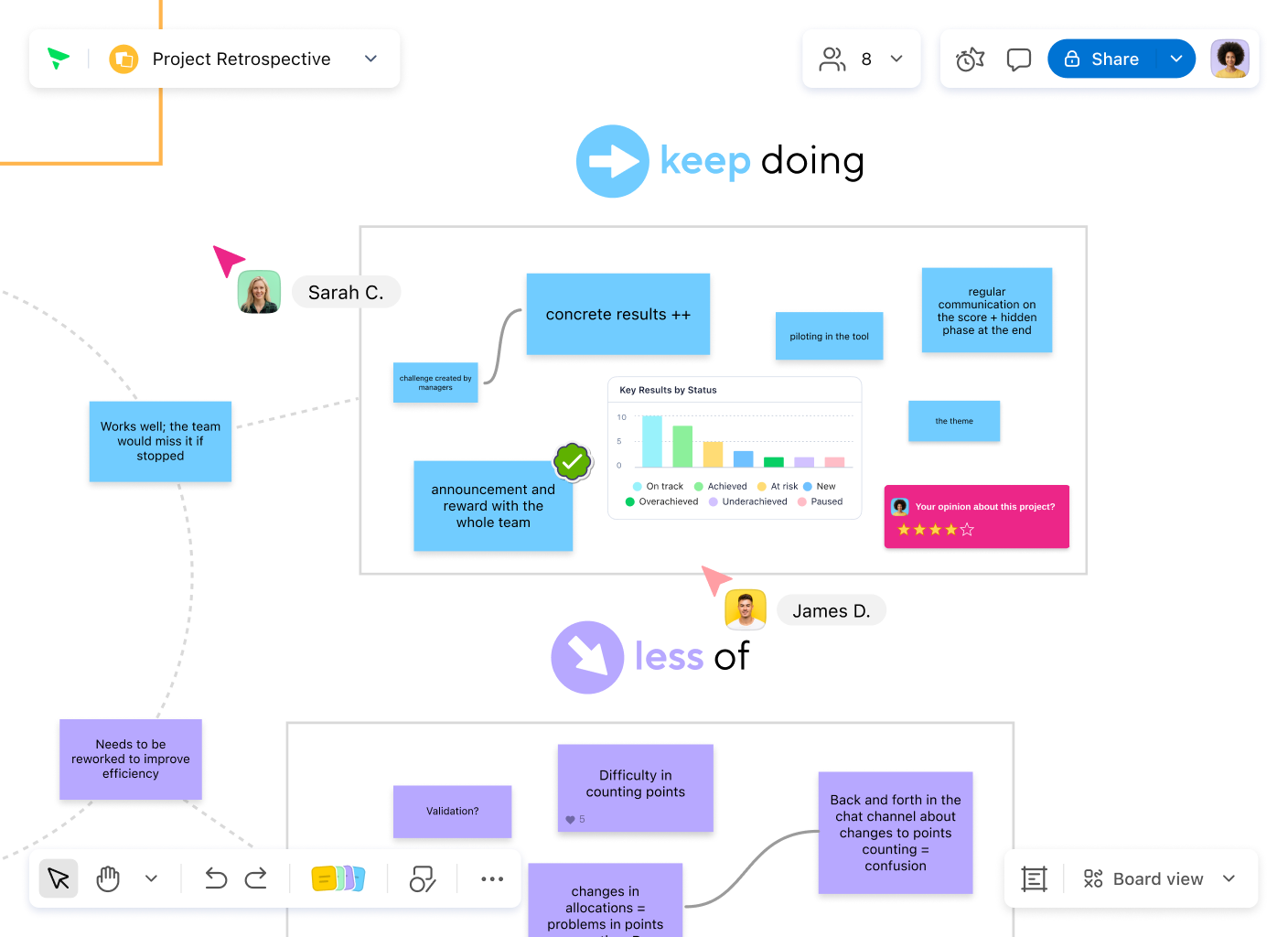The height and width of the screenshot is (937, 1288).
Task: Click the Project Retrospective board title
Action: [x=241, y=59]
